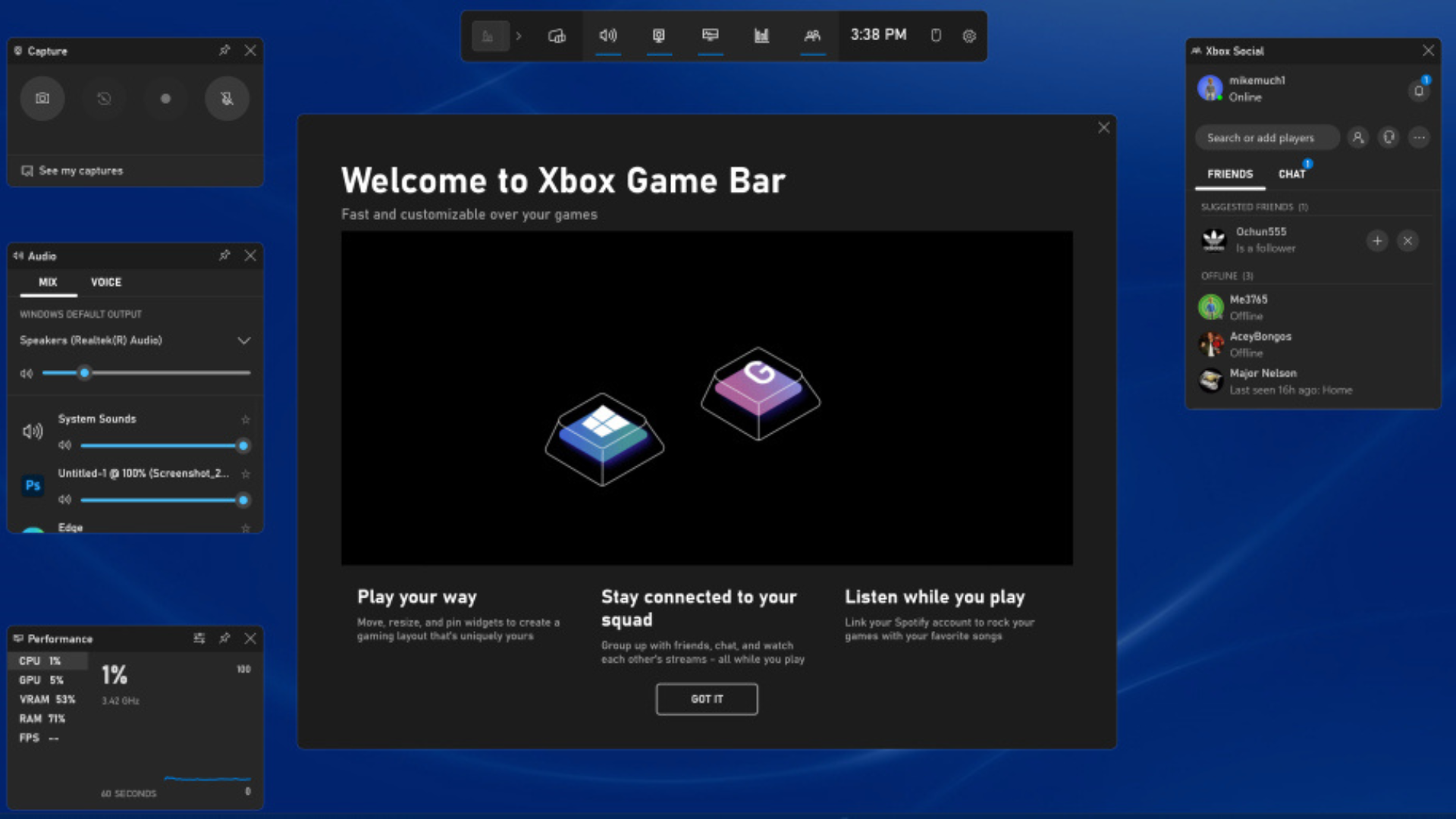Click the GOT IT button
Viewport: 1456px width, 819px height.
(706, 699)
